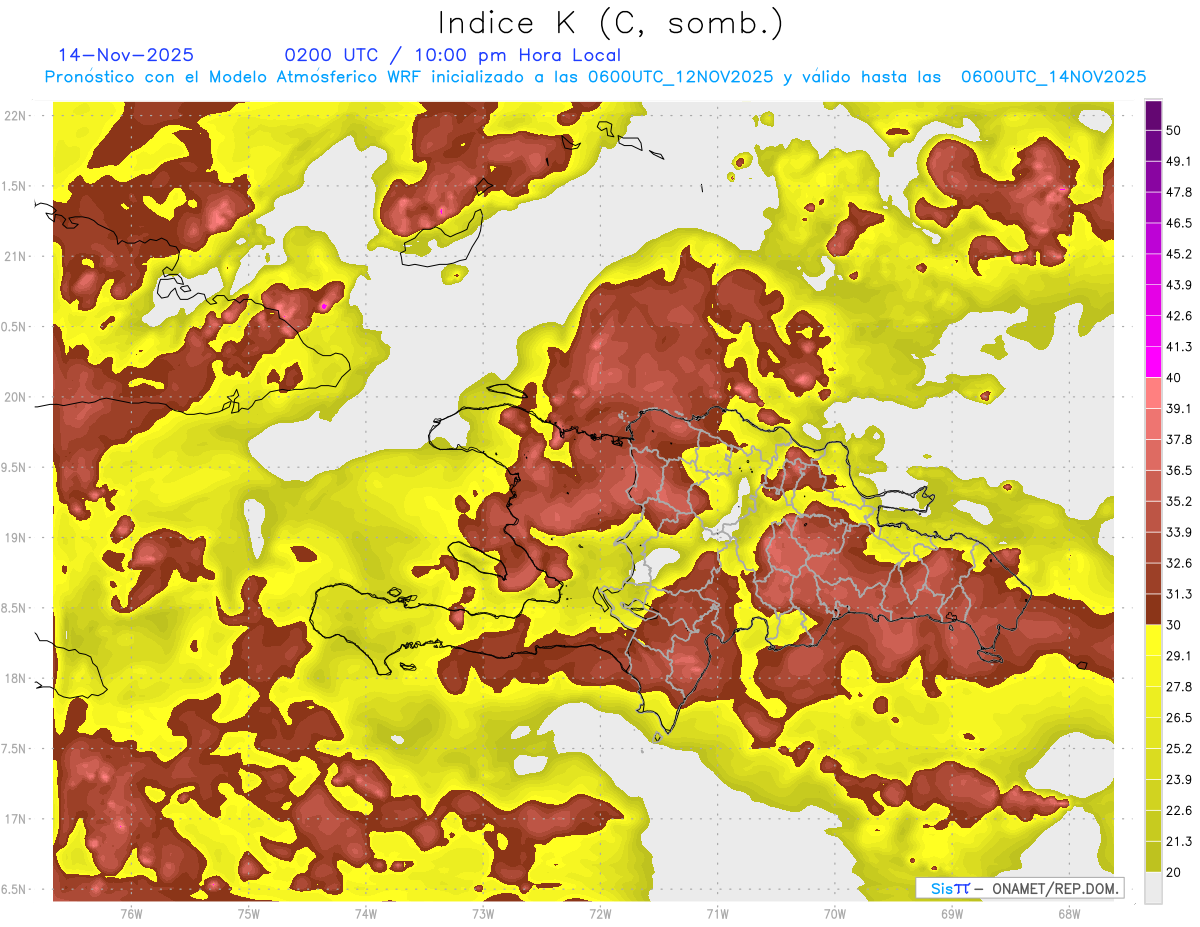Click latitude label '21N'
Image resolution: width=1200 pixels, height=927 pixels.
[15, 256]
